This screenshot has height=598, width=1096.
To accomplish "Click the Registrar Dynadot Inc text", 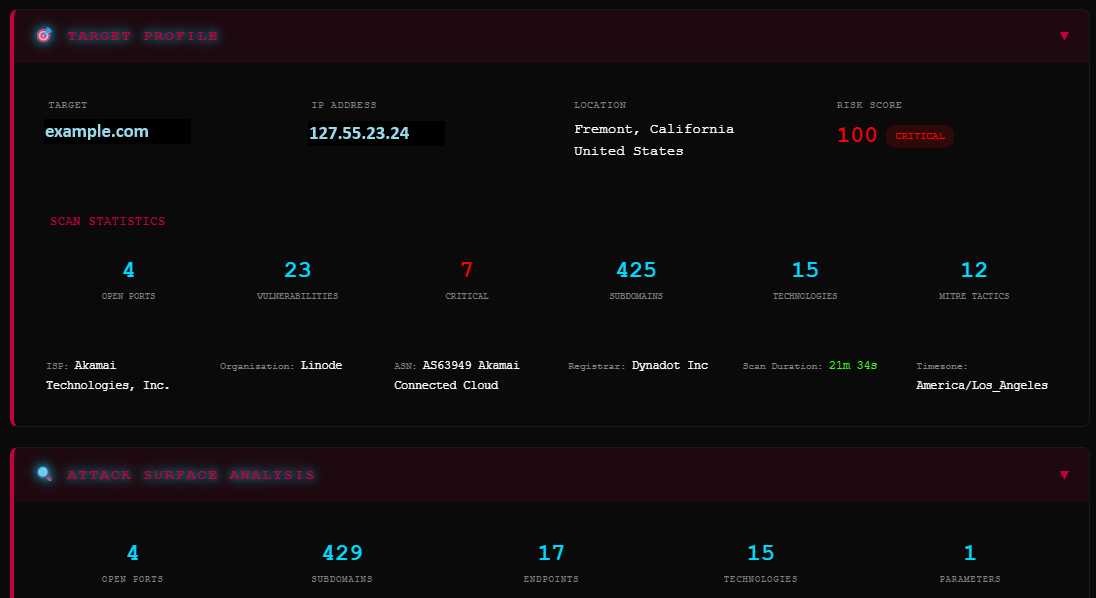I will click(669, 365).
